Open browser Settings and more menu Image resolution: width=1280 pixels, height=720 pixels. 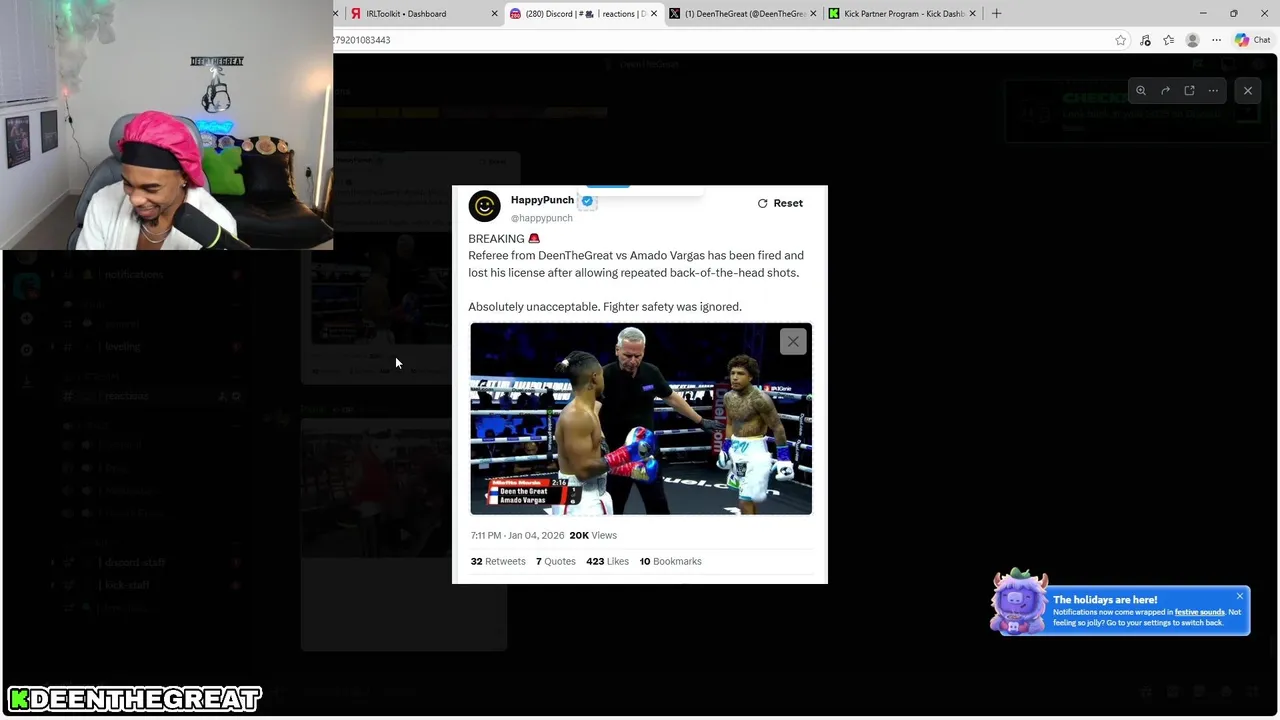pyautogui.click(x=1216, y=40)
